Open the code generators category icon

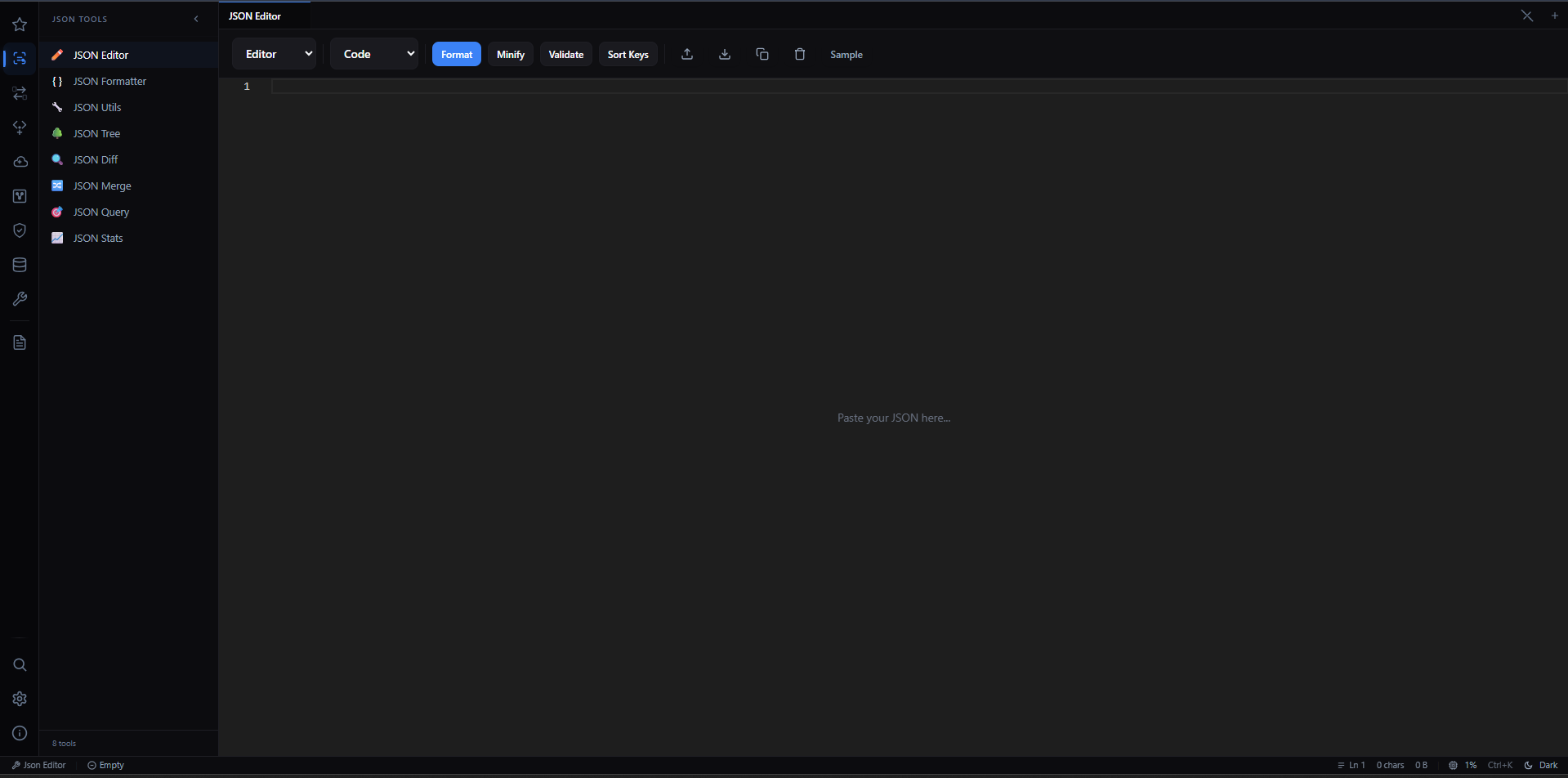tap(20, 127)
